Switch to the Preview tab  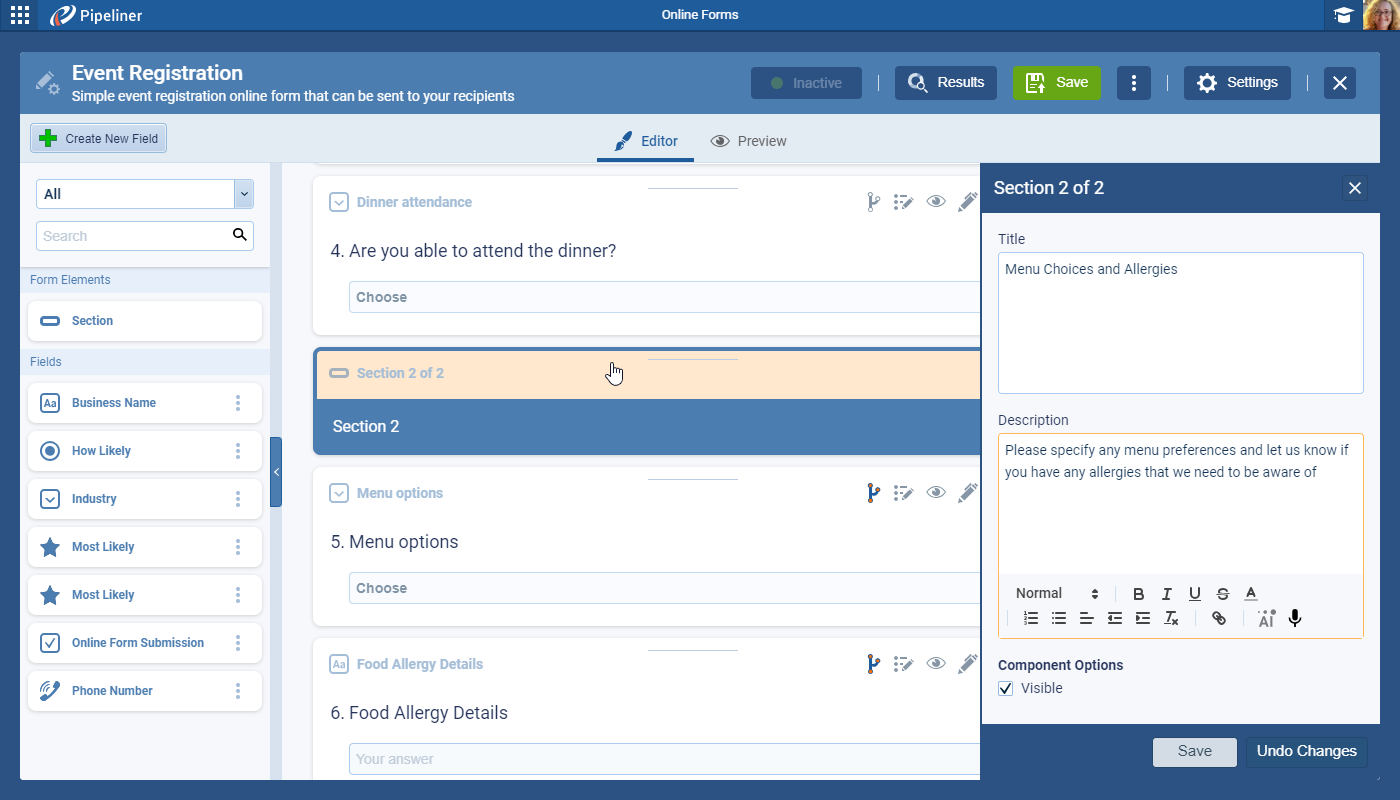[x=749, y=141]
